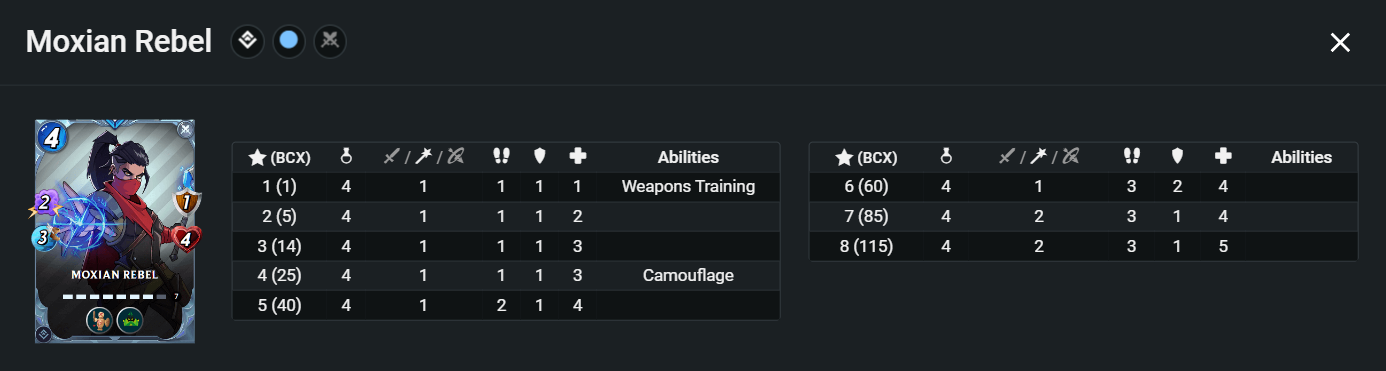1386x371 pixels.
Task: Click the Abilities header in right table
Action: click(x=1301, y=157)
